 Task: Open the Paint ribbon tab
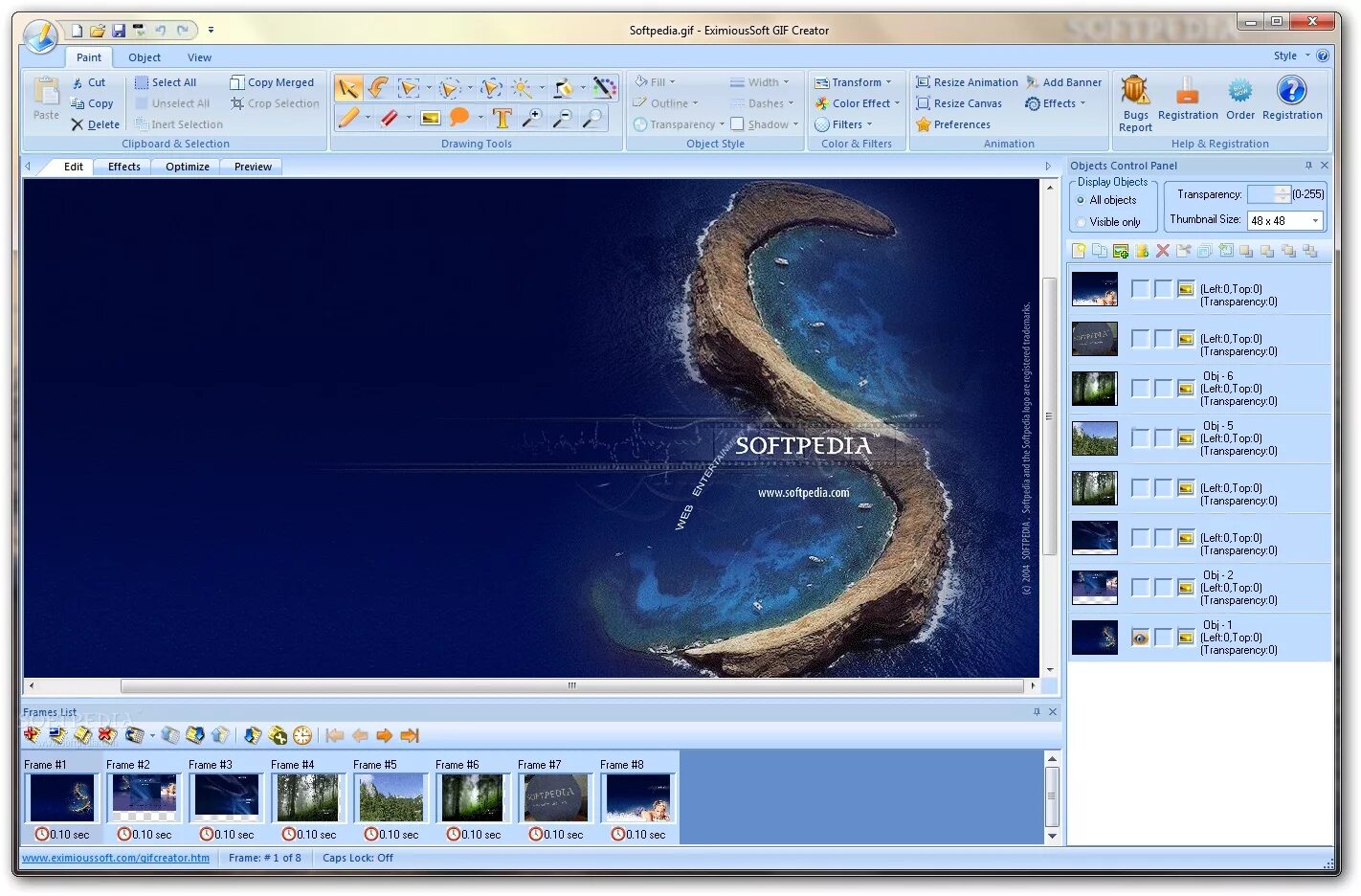click(x=89, y=57)
